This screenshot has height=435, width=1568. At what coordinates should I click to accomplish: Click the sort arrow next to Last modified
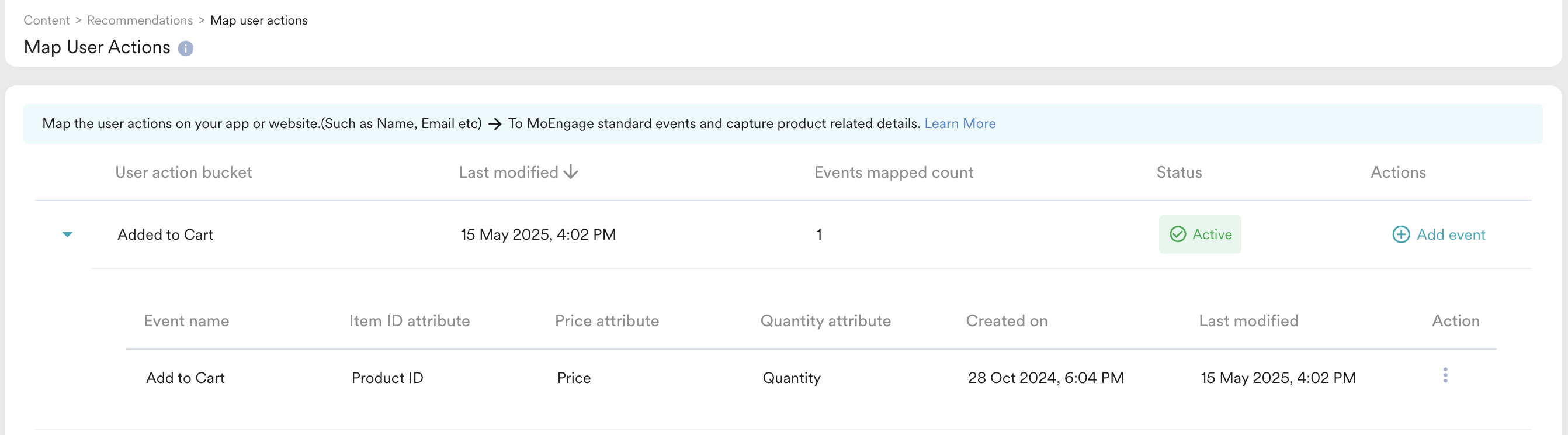coord(571,172)
